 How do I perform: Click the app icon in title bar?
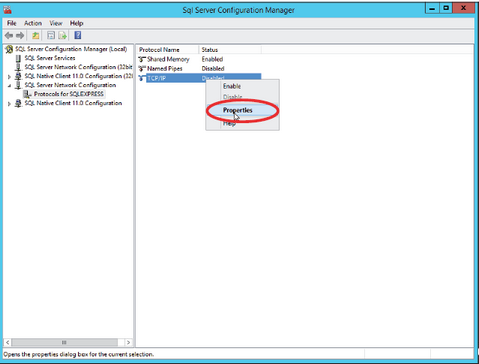[x=8, y=10]
